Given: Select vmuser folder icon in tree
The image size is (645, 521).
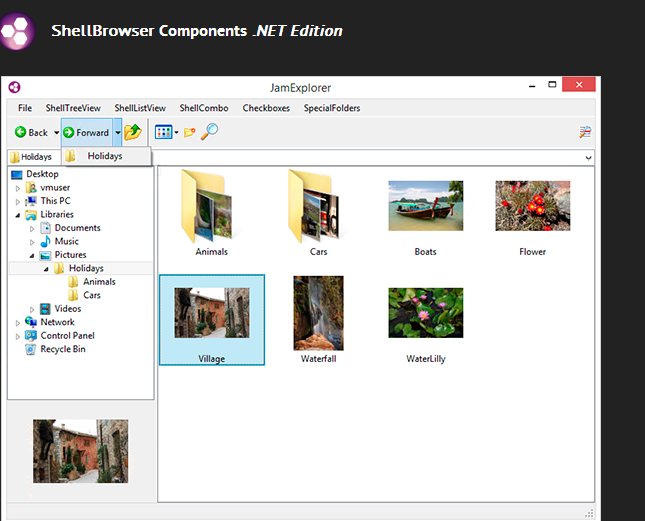Looking at the screenshot, I should [31, 188].
